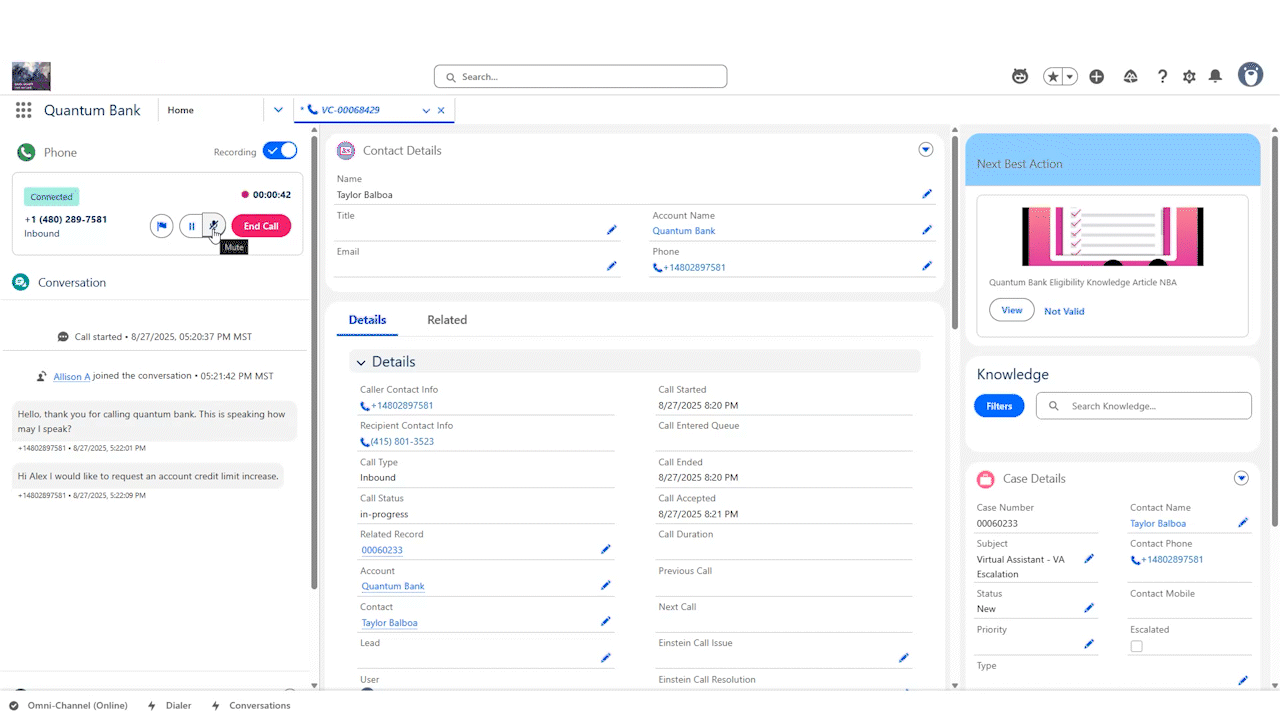Collapse the Contact Details panel
The image size is (1280, 720).
[925, 149]
